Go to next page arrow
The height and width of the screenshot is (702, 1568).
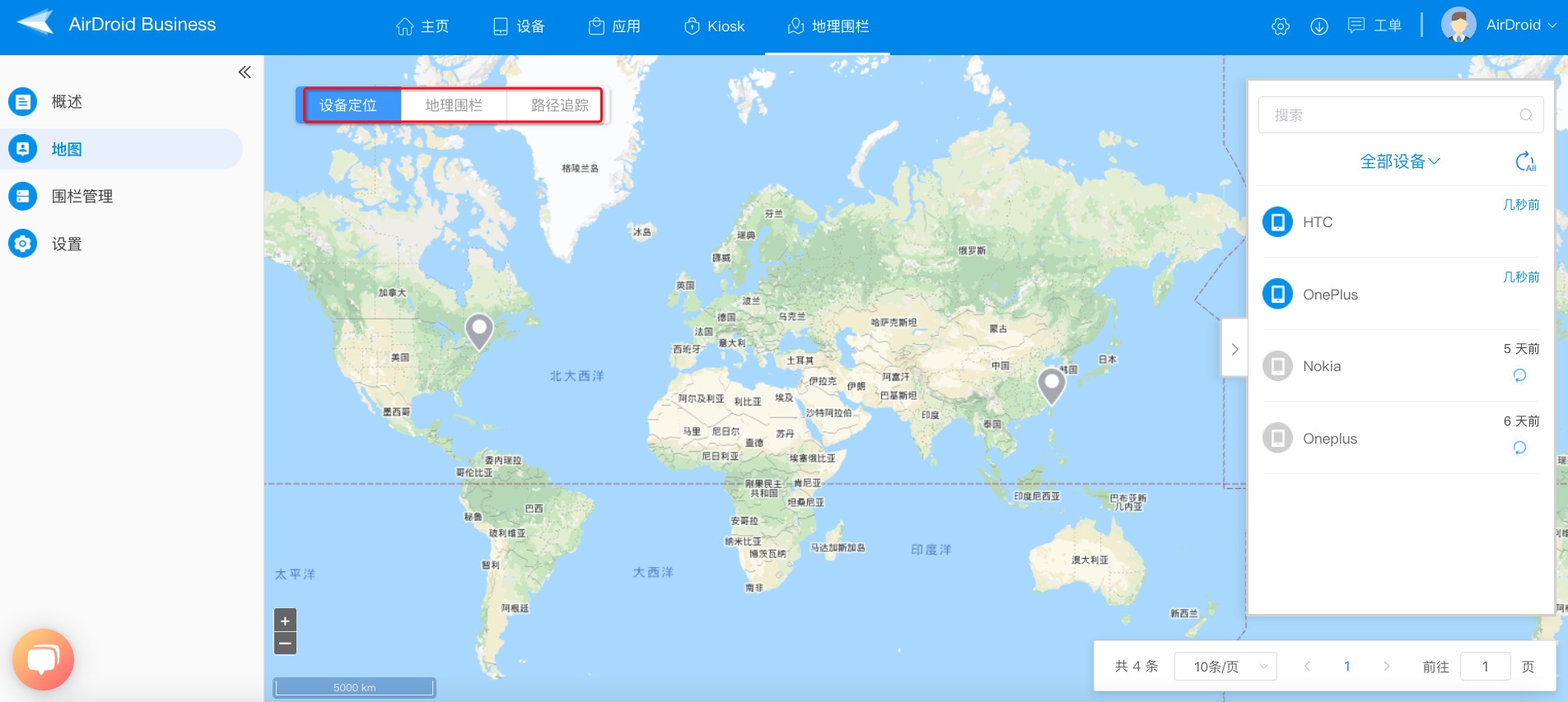(1387, 667)
